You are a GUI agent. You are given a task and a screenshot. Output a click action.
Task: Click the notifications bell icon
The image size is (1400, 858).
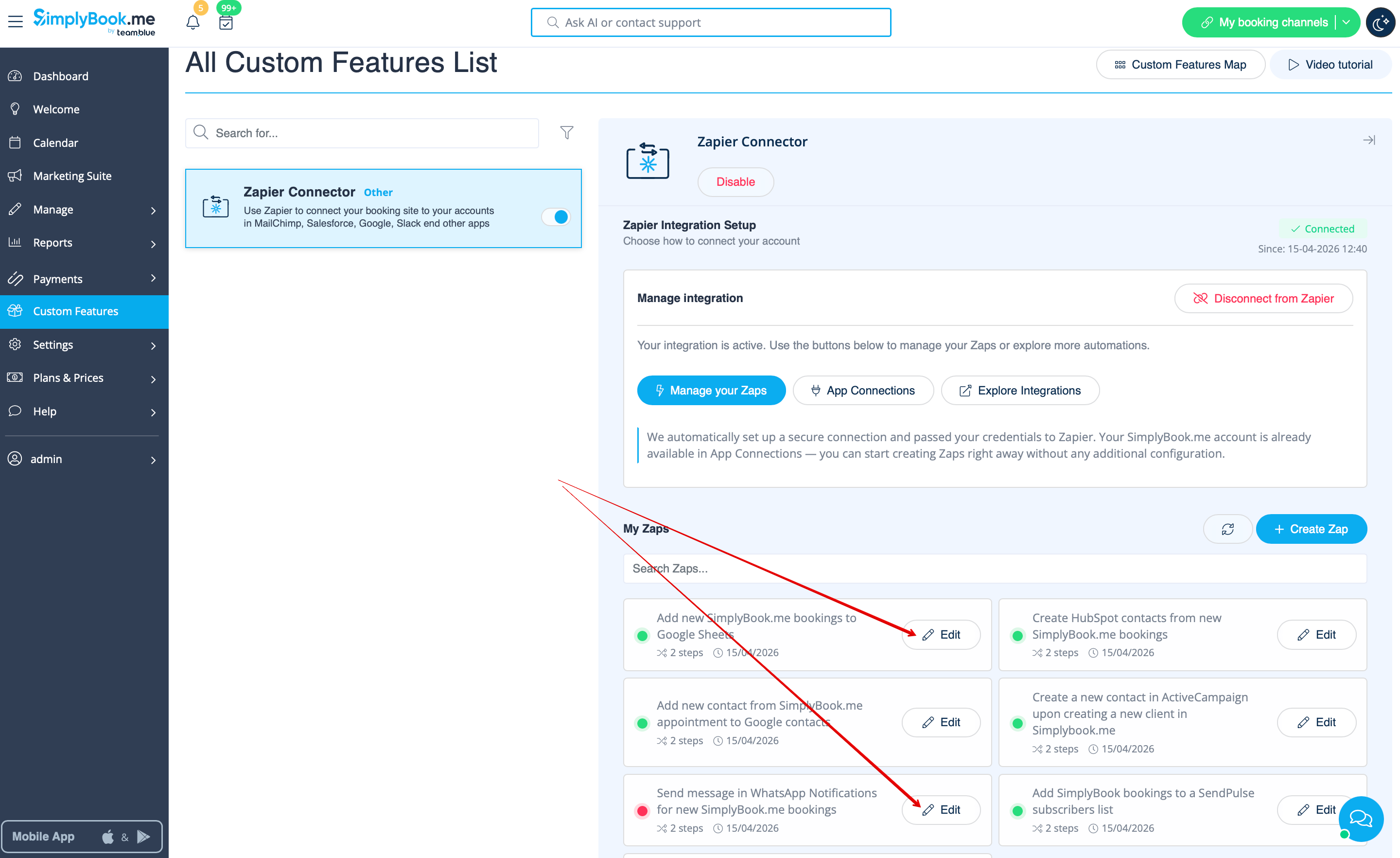(192, 23)
